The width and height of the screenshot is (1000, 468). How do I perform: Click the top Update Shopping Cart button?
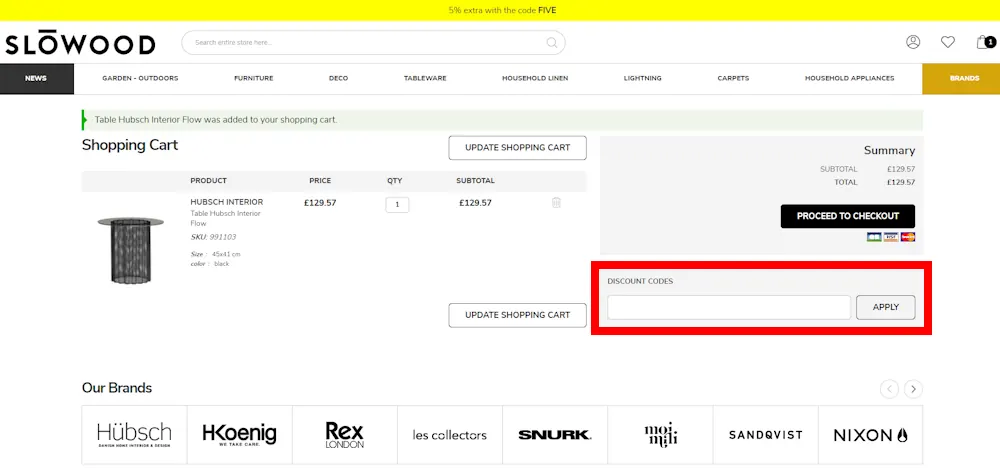(517, 147)
